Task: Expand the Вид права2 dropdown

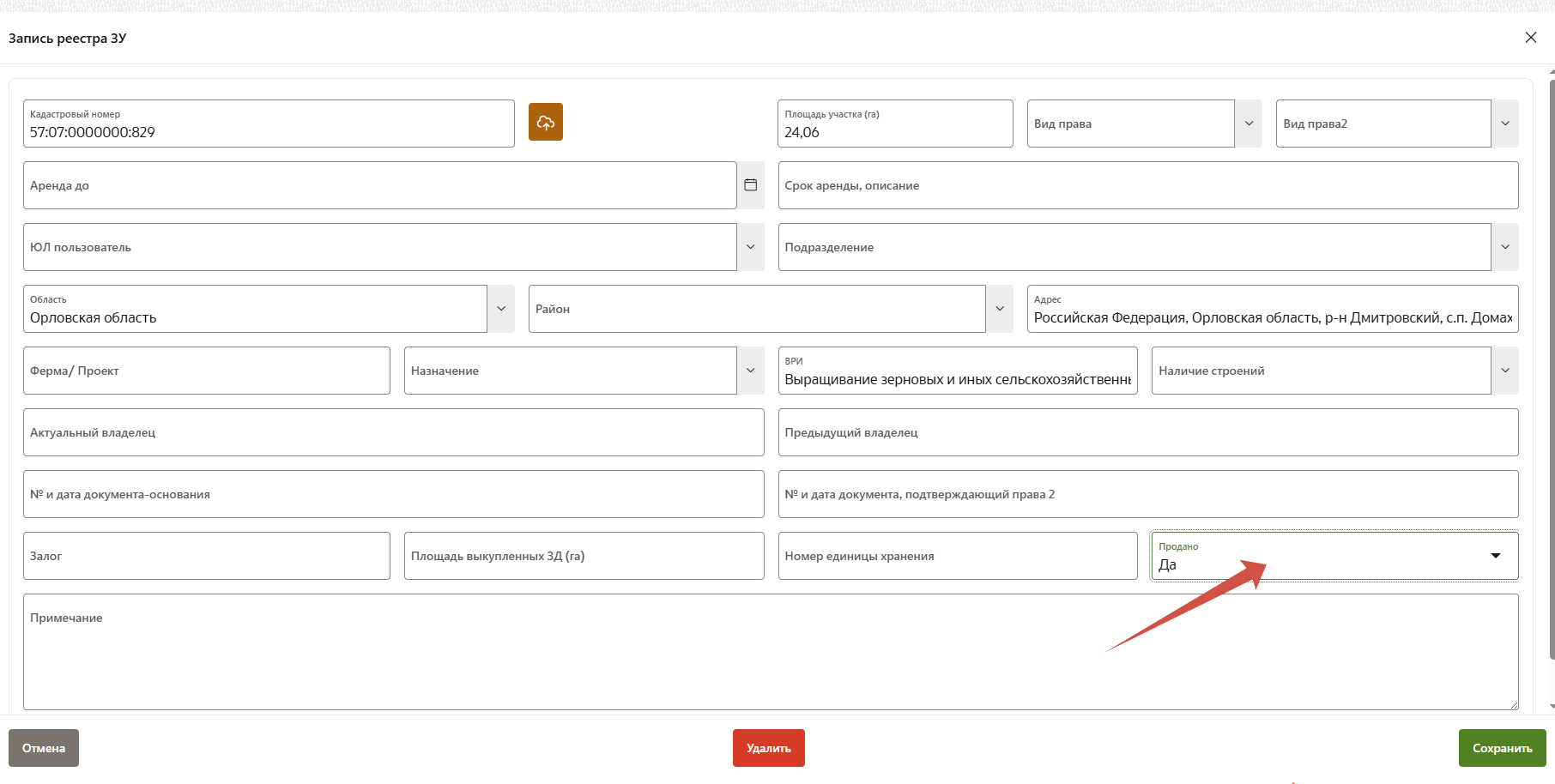Action: click(1504, 124)
